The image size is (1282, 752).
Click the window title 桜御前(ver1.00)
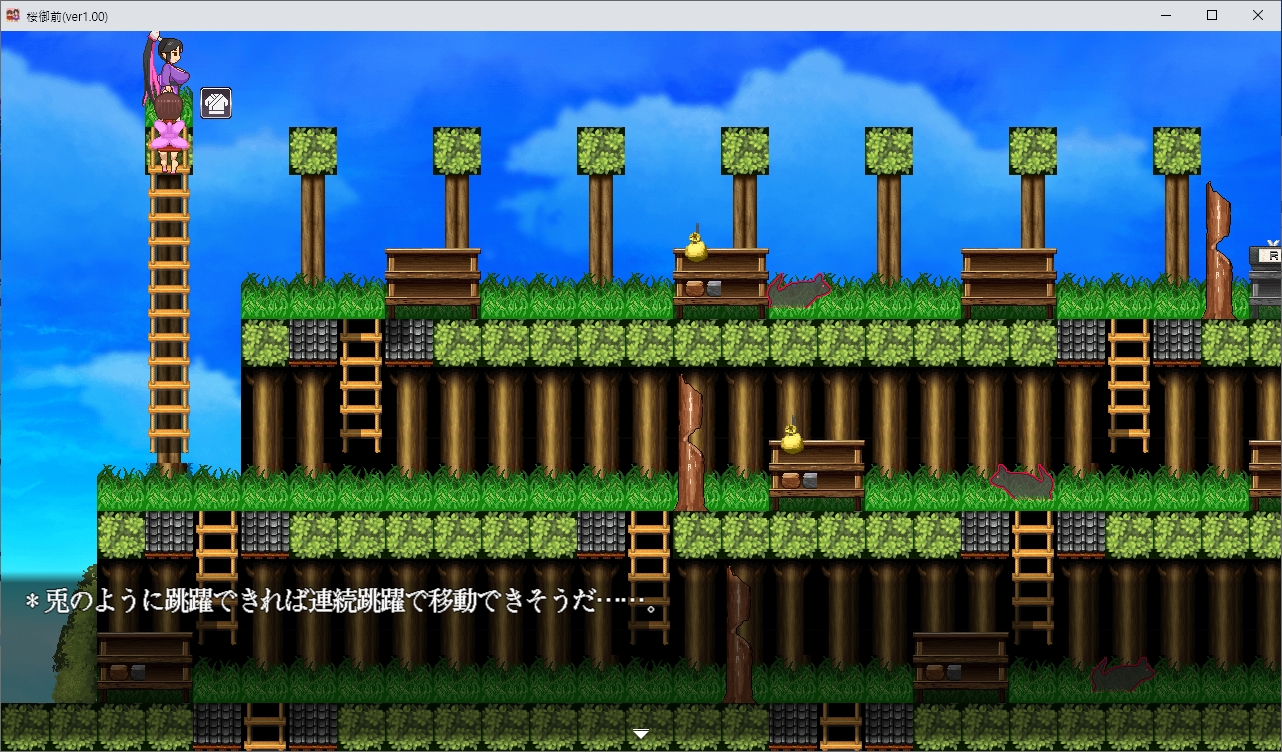(x=67, y=16)
